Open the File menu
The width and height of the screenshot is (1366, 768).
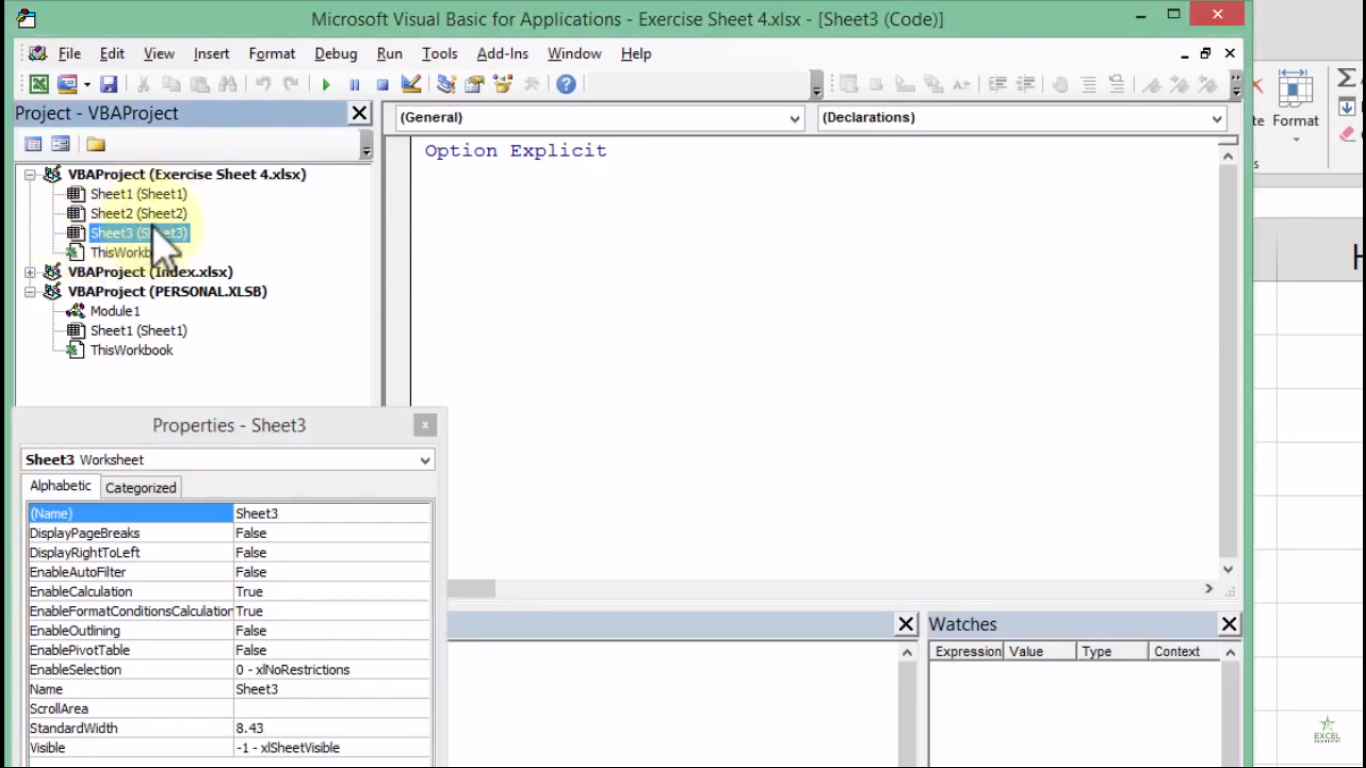[69, 54]
